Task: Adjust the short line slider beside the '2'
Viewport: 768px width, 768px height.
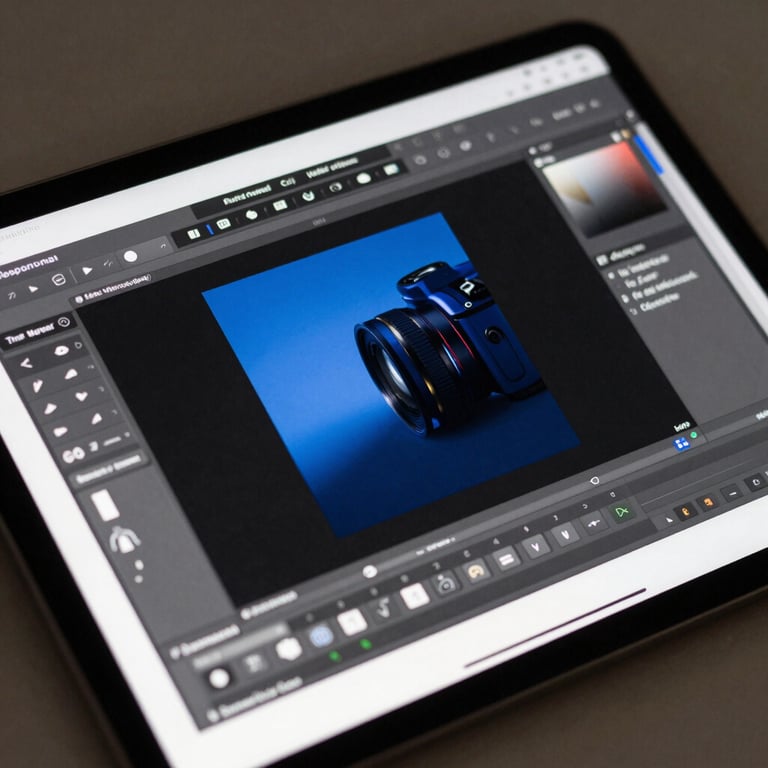Action: tap(113, 440)
